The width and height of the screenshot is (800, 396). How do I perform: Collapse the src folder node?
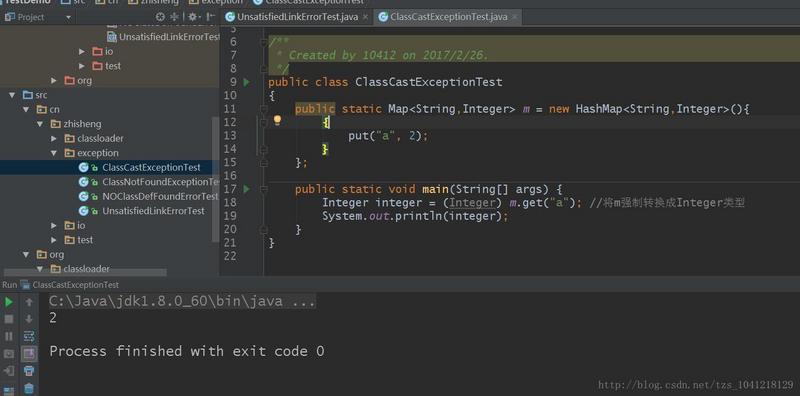click(12, 95)
